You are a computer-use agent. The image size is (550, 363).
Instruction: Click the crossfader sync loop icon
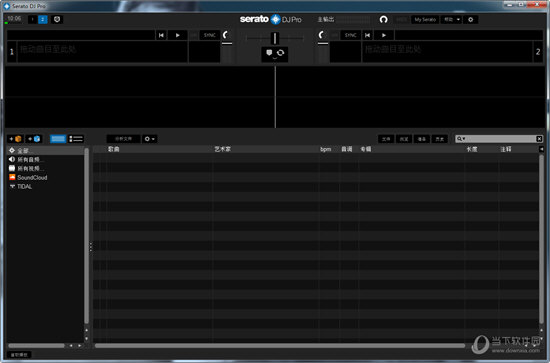point(281,53)
